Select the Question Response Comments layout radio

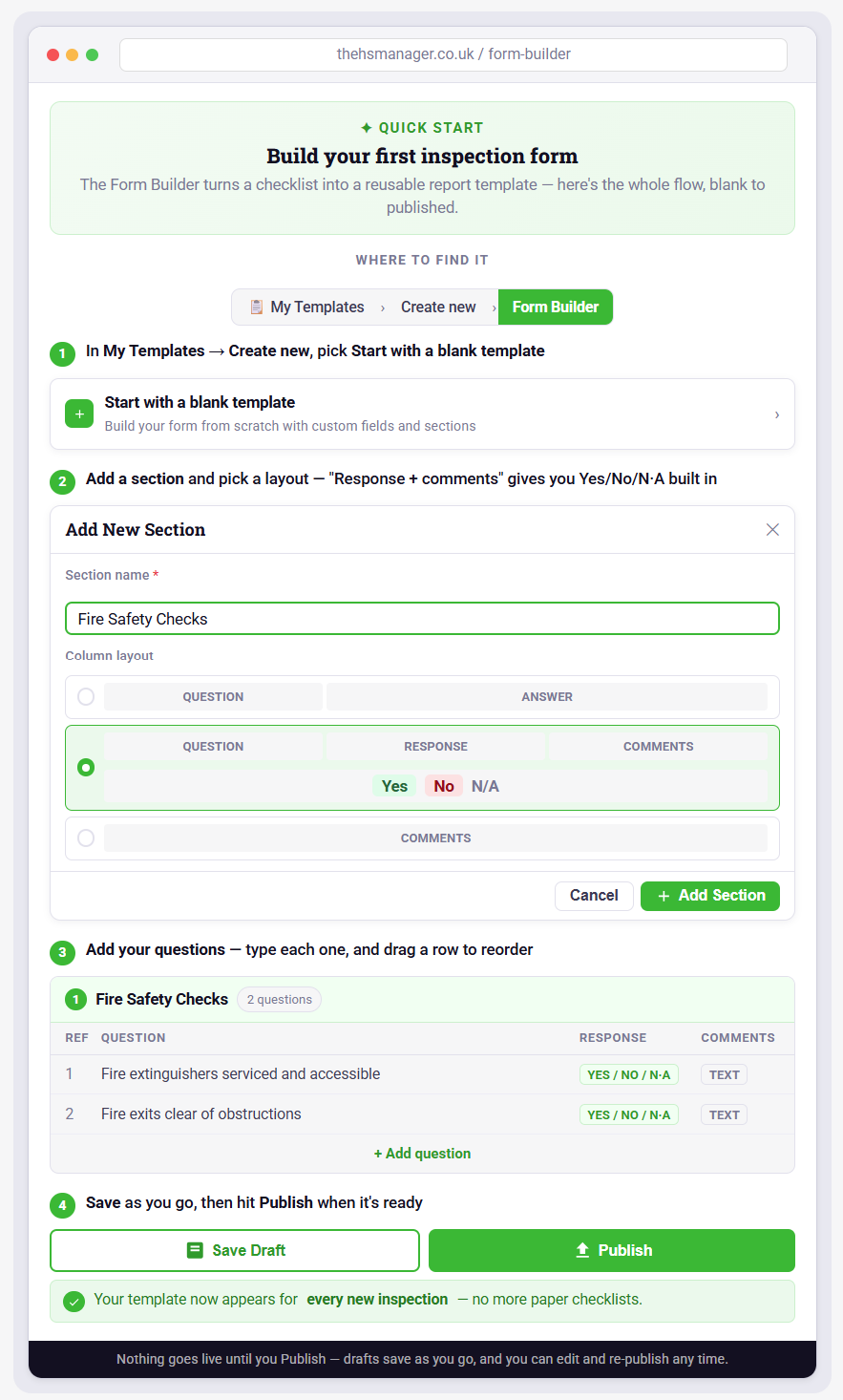click(86, 767)
